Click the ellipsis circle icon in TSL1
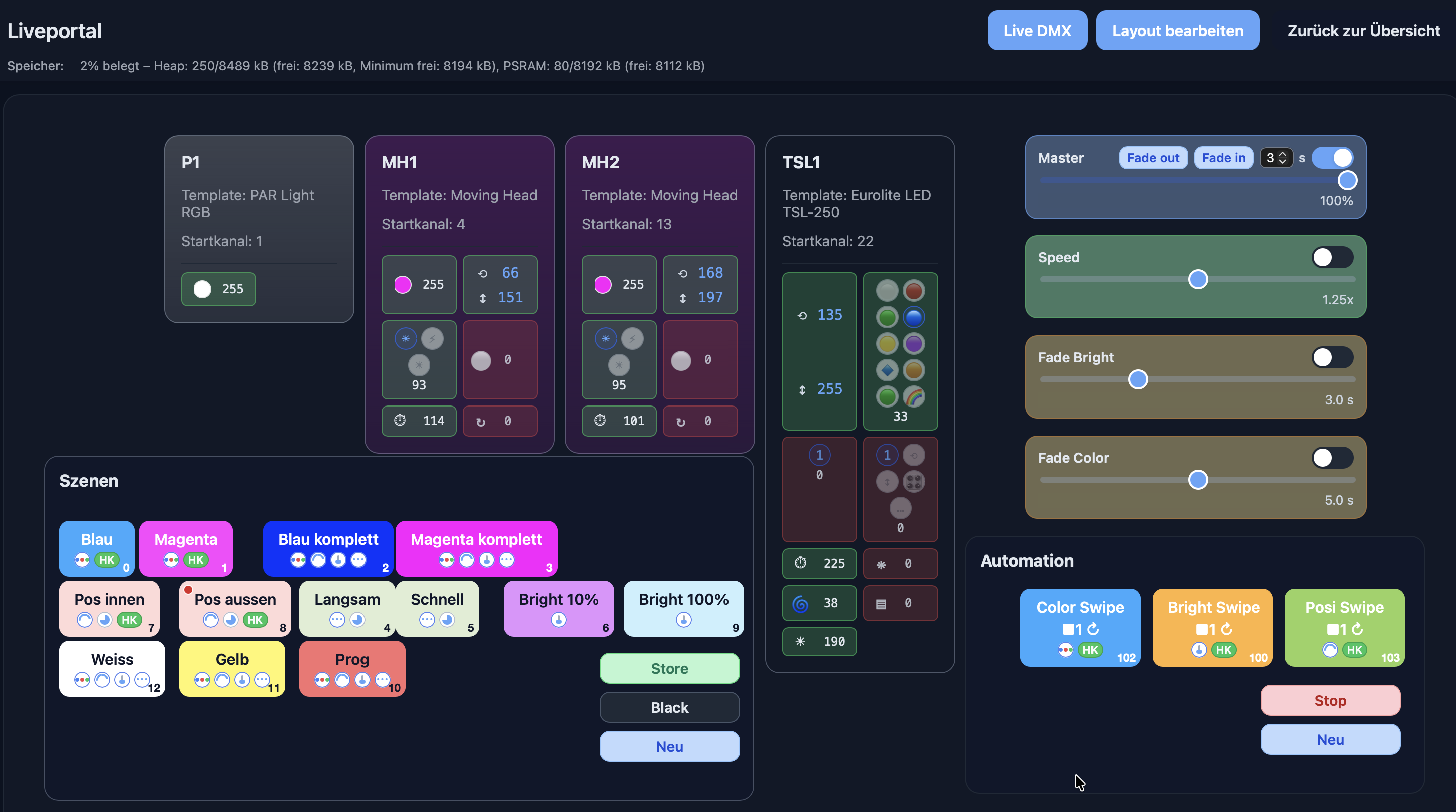The height and width of the screenshot is (812, 1456). tap(900, 508)
